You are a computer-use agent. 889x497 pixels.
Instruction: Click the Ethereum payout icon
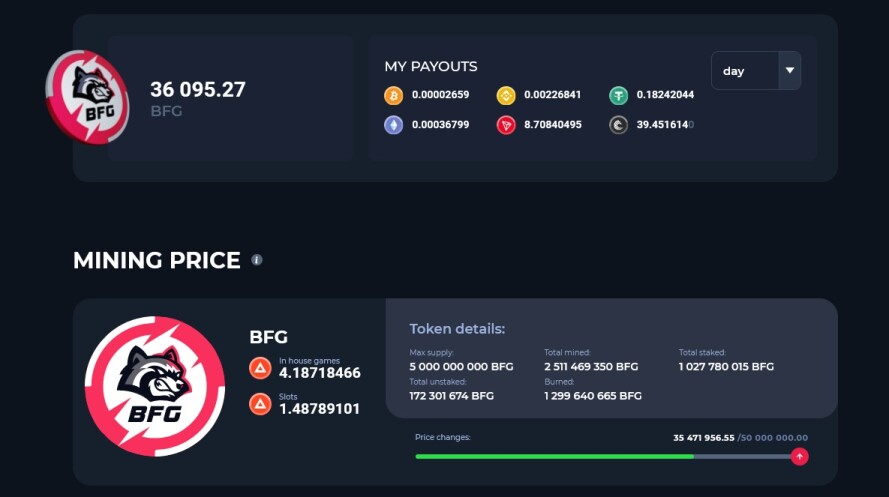(393, 125)
